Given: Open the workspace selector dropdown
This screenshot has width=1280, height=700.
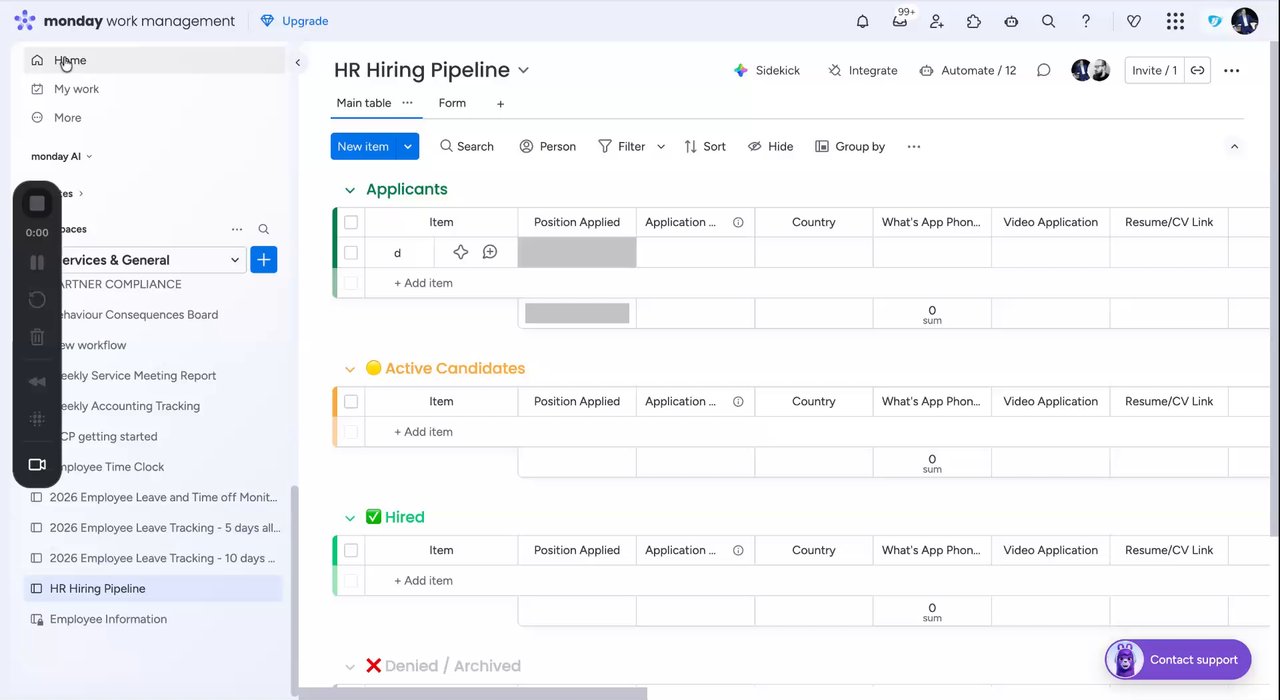Looking at the screenshot, I should (x=150, y=260).
